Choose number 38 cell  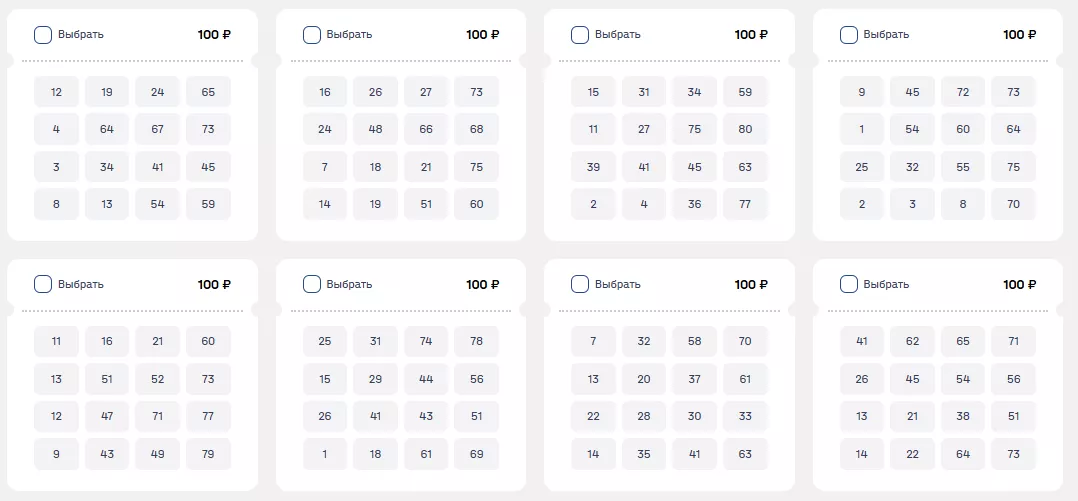tap(963, 416)
